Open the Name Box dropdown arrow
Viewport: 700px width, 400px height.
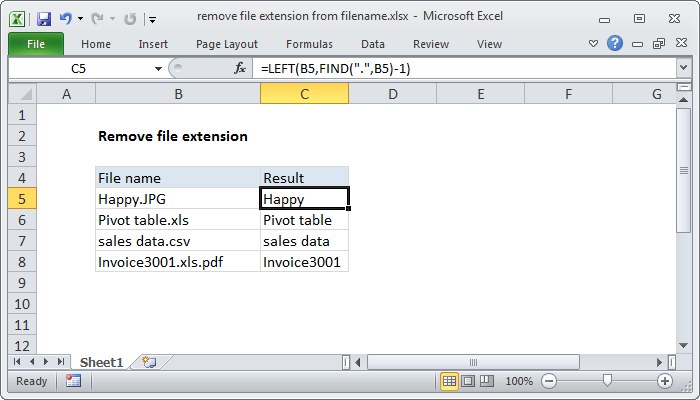(157, 68)
